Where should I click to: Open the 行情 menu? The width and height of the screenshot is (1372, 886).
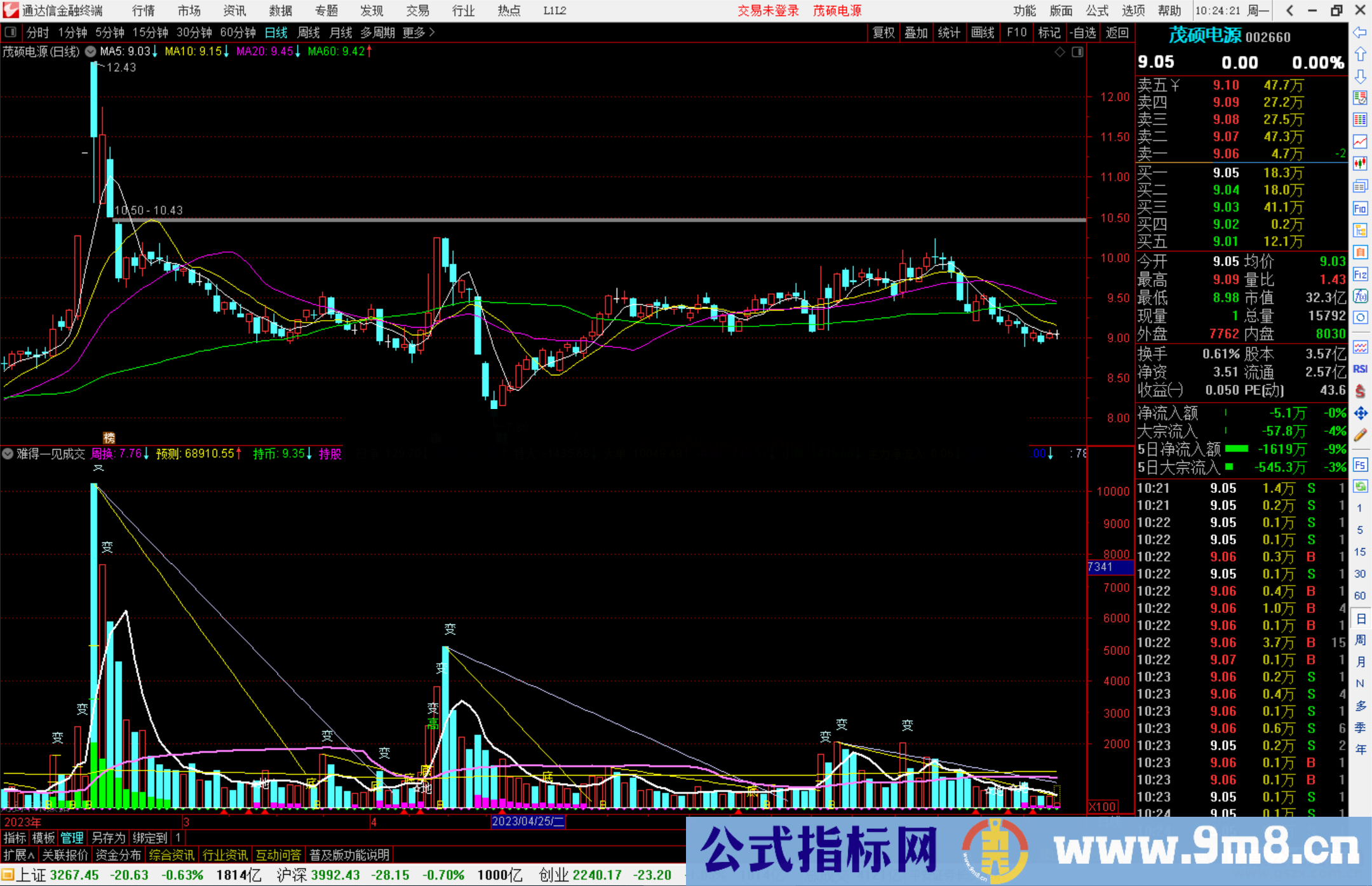pyautogui.click(x=143, y=11)
